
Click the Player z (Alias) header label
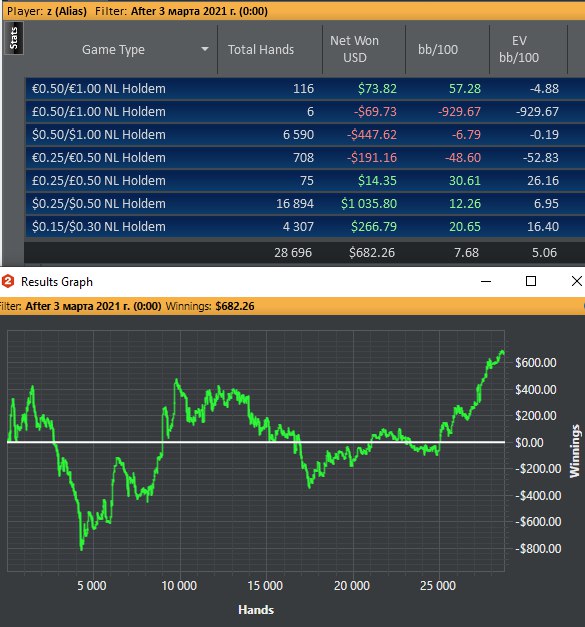(47, 11)
